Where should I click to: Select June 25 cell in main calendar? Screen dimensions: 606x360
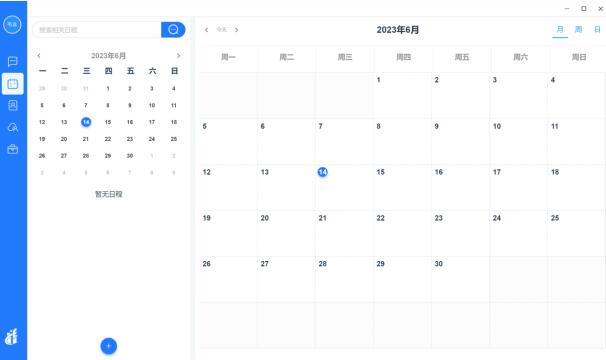click(x=577, y=233)
